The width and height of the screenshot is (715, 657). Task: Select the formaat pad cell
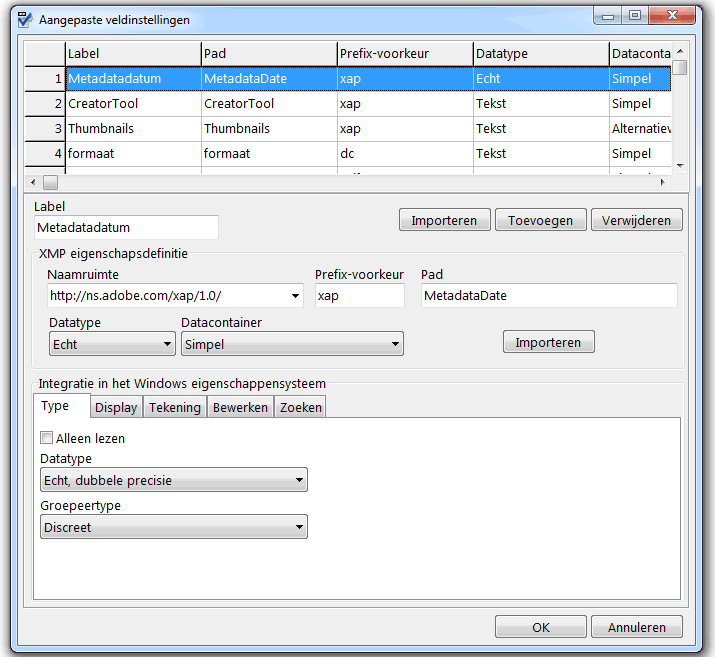pyautogui.click(x=269, y=154)
